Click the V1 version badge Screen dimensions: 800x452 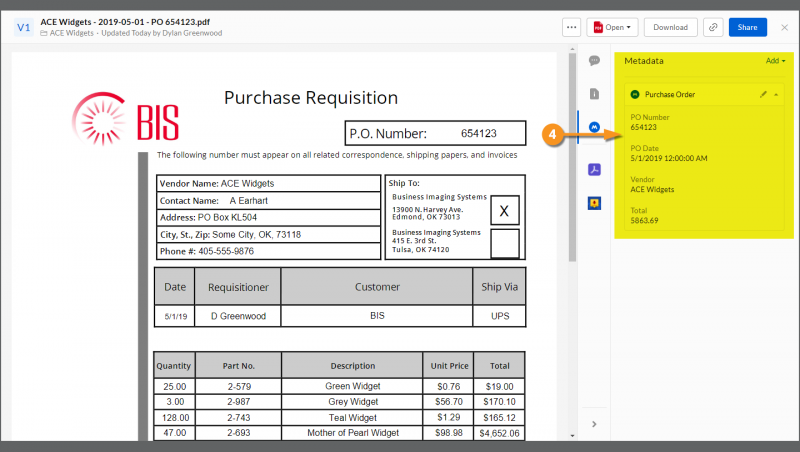(x=23, y=27)
